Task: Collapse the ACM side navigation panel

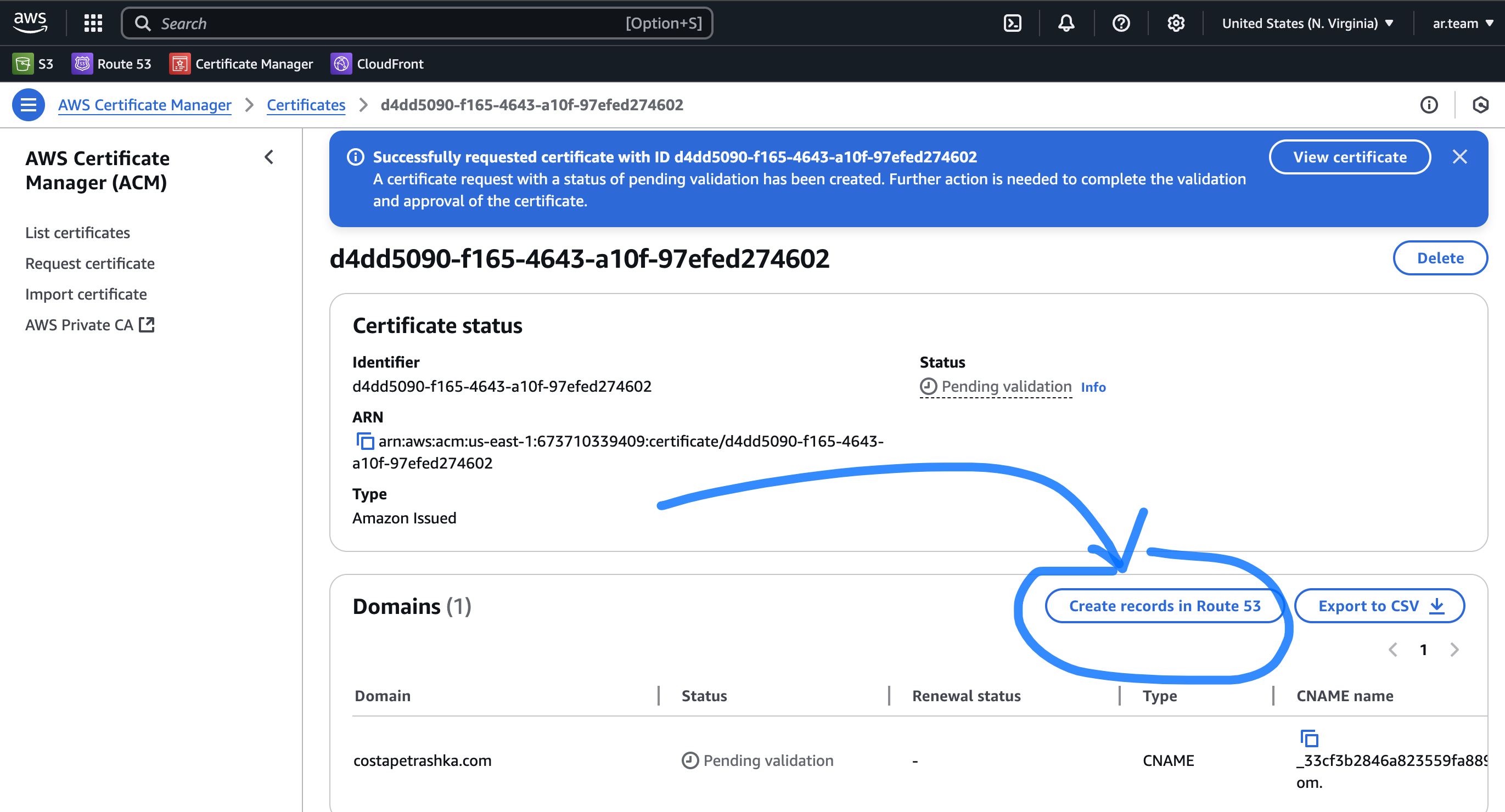Action: pos(269,157)
